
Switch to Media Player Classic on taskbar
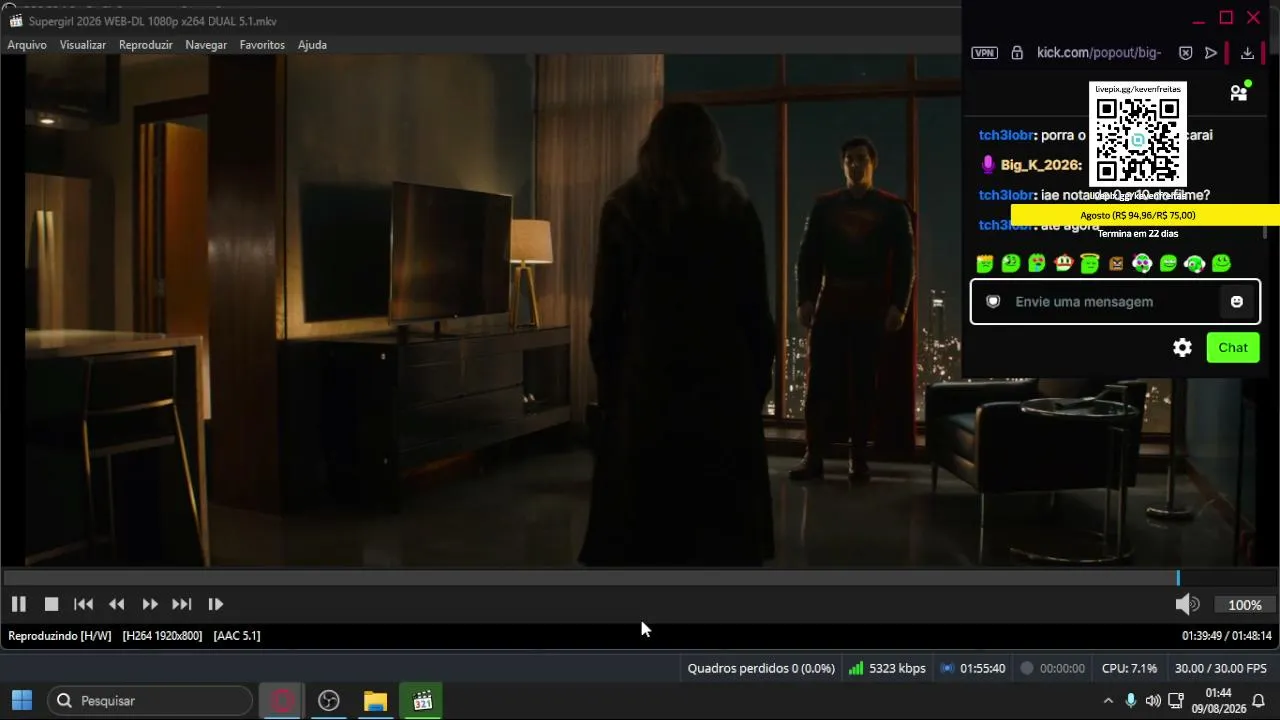pyautogui.click(x=422, y=701)
